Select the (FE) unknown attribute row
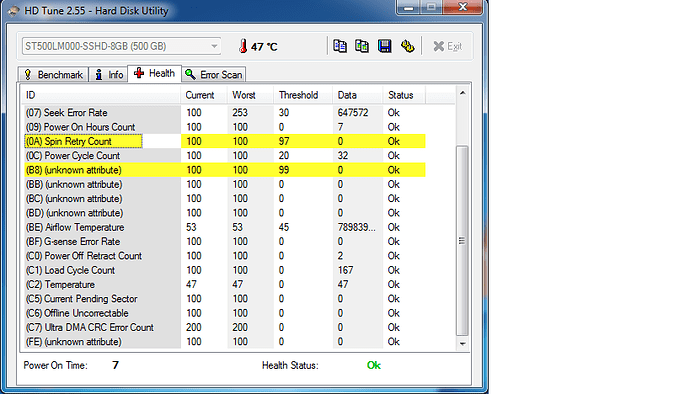This screenshot has width=690, height=394. pyautogui.click(x=224, y=342)
